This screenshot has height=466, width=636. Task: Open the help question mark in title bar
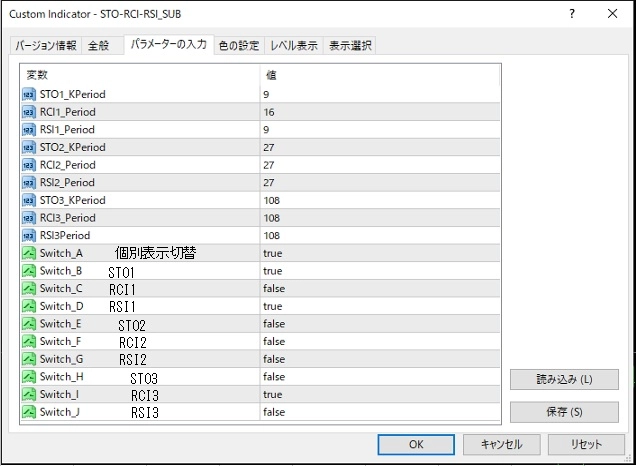[572, 14]
